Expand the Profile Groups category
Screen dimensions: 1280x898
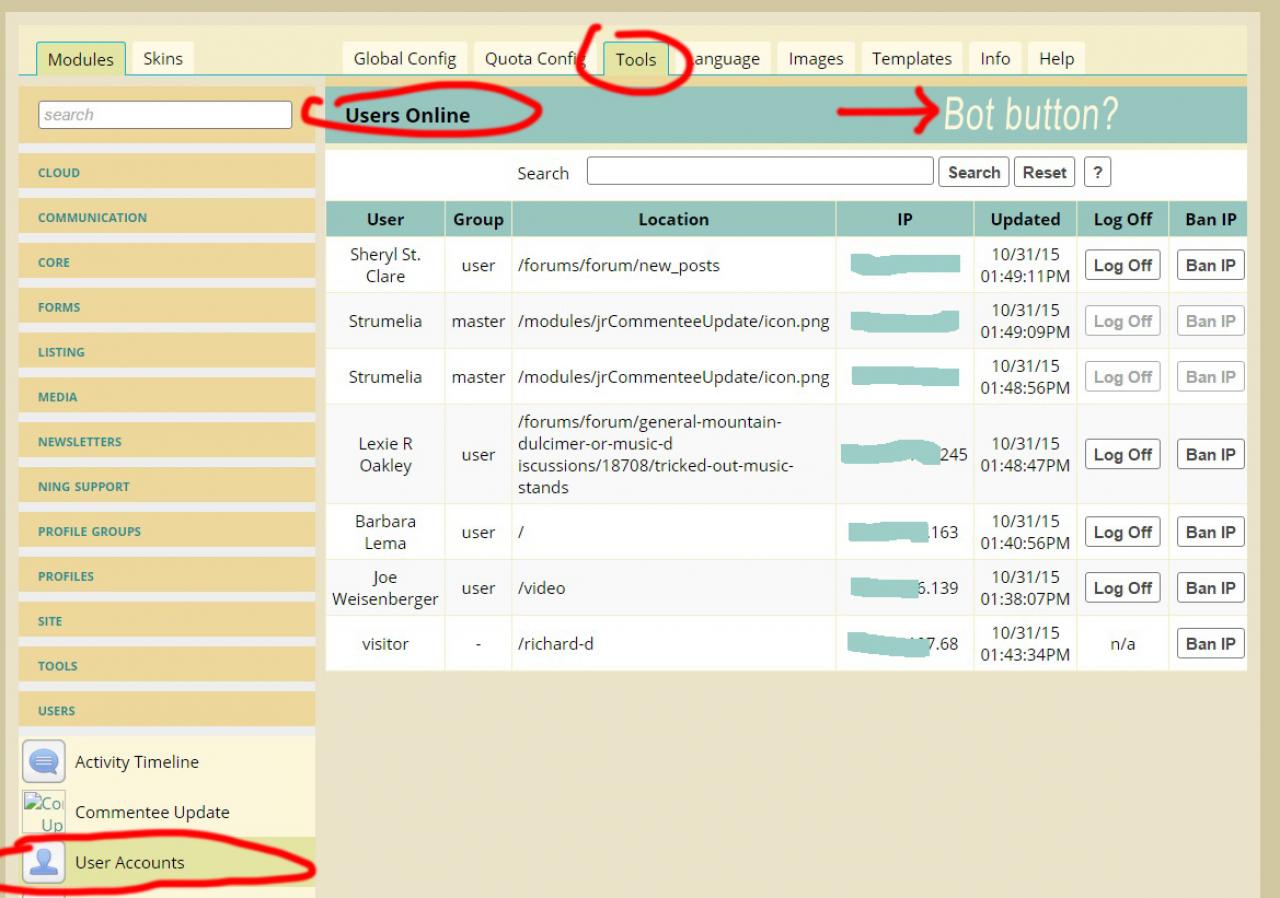pyautogui.click(x=89, y=532)
